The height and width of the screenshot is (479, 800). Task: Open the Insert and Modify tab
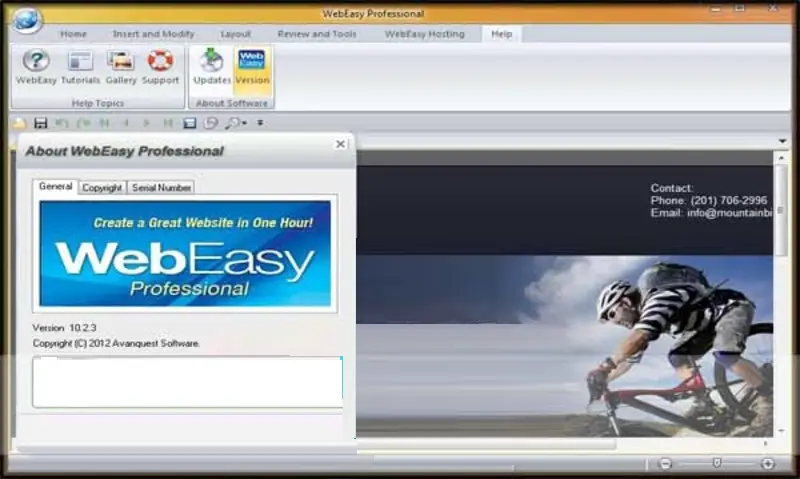[x=154, y=34]
